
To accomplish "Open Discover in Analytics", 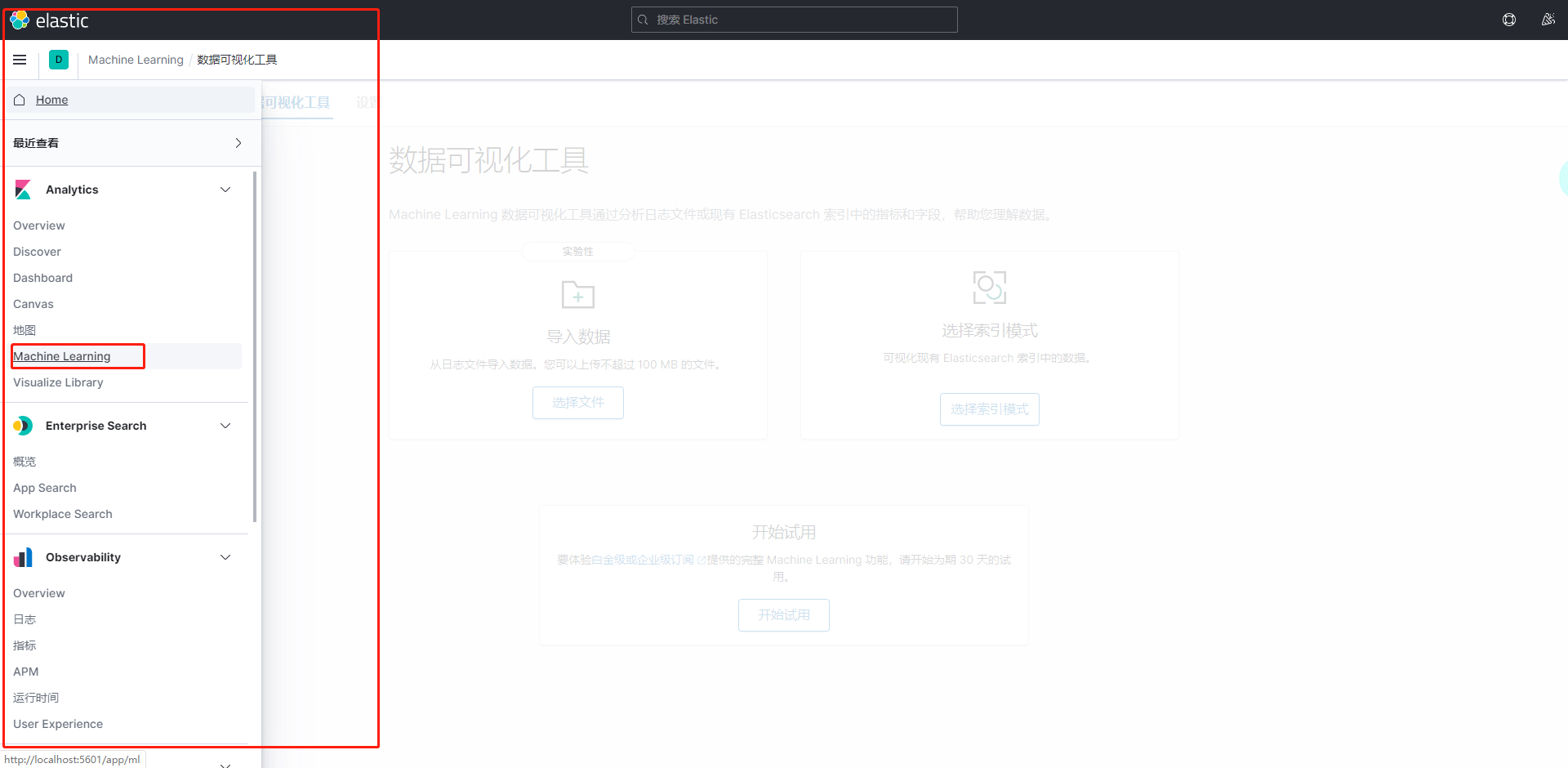I will pyautogui.click(x=37, y=252).
